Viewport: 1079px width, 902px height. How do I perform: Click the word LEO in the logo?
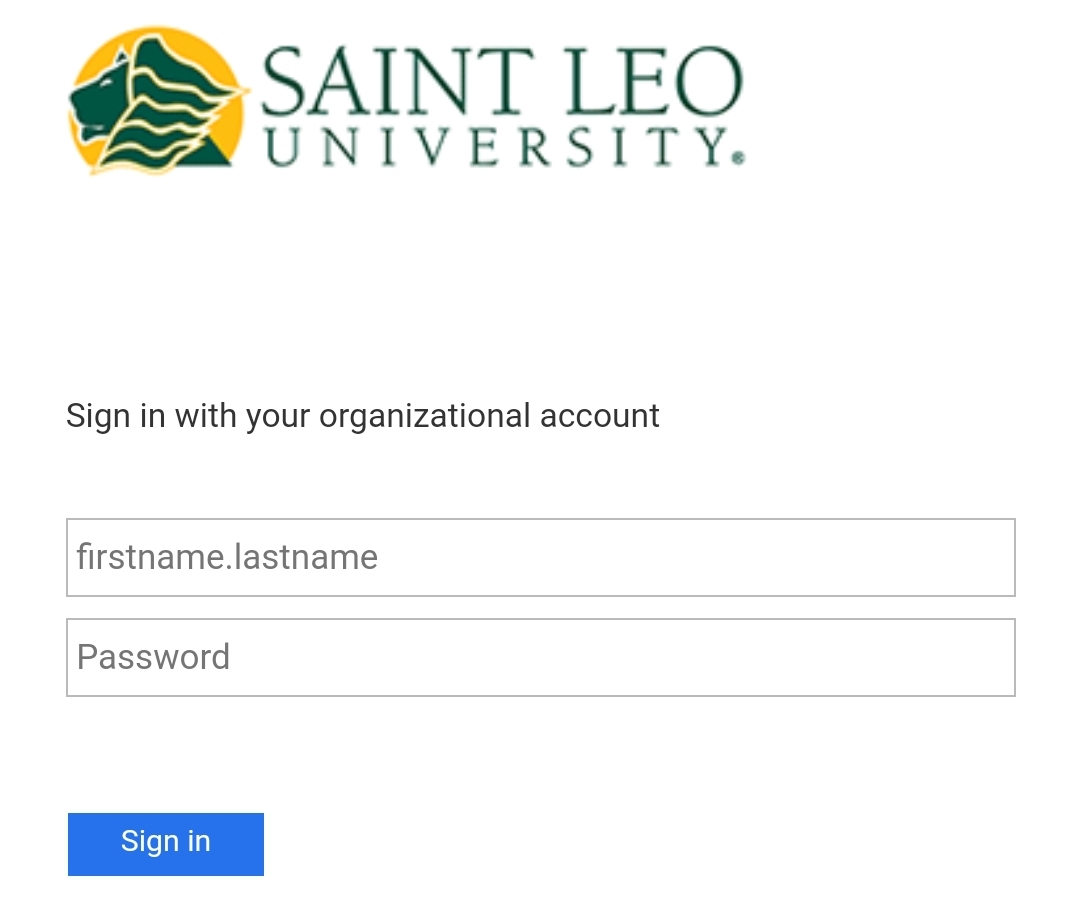pos(656,80)
